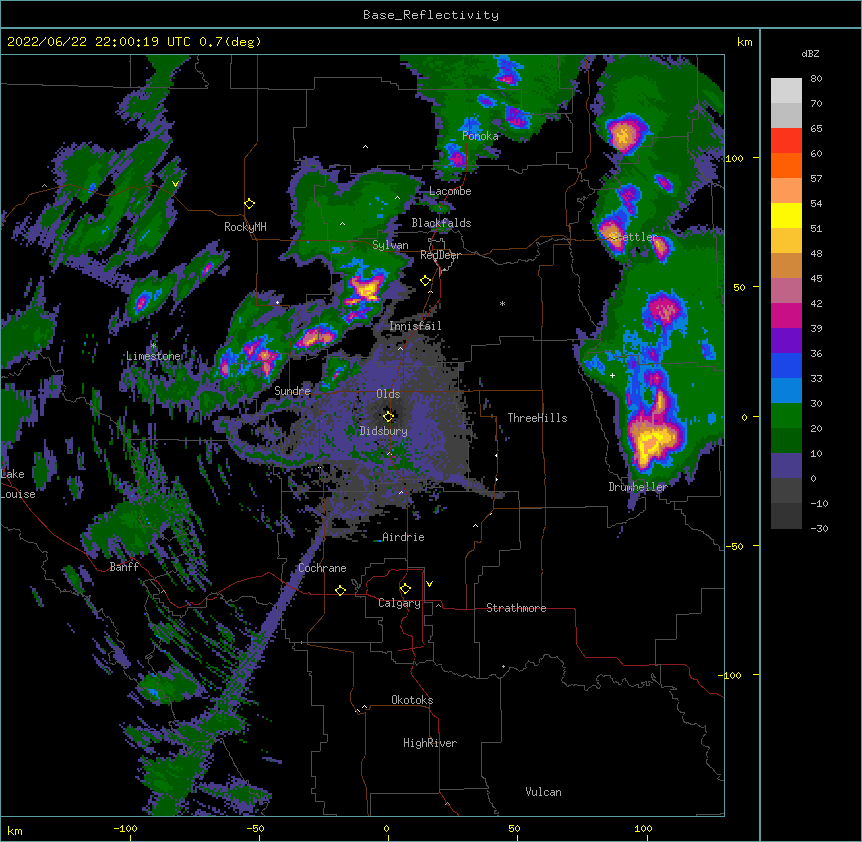The height and width of the screenshot is (842, 862).
Task: Click the Stettler city label
Action: [x=634, y=237]
